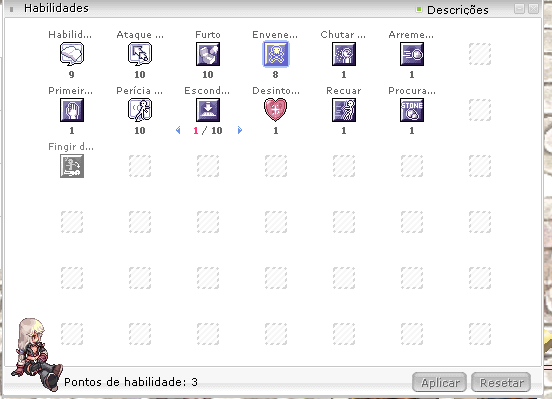Click the Pontos de habilidade: 3 text
This screenshot has width=552, height=399.
(x=131, y=382)
